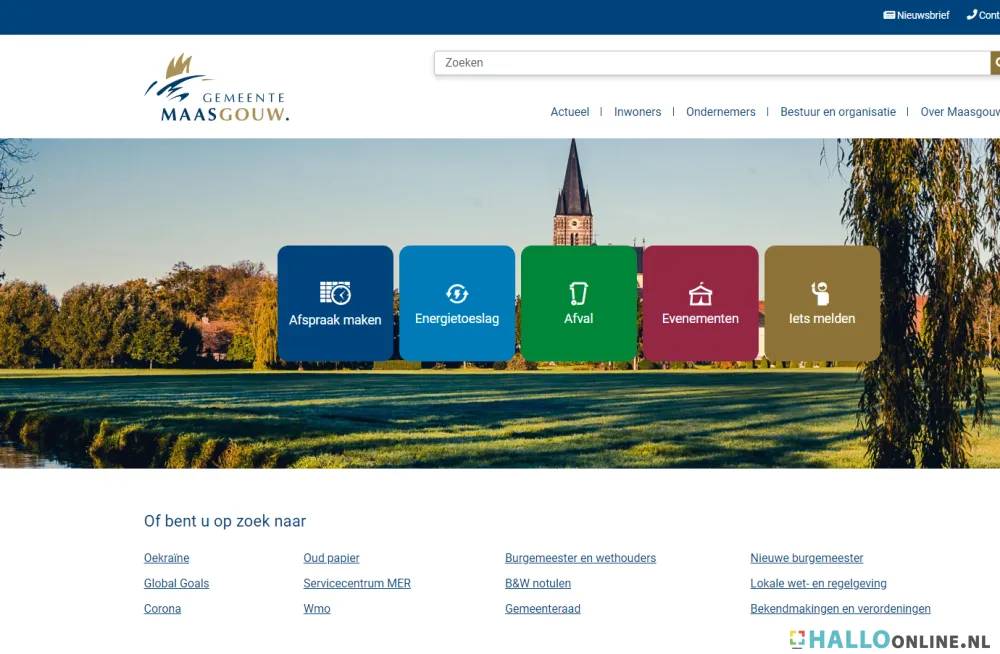Click the Afspraak maken calendar icon
Viewport: 1000px width, 654px height.
[x=335, y=293]
